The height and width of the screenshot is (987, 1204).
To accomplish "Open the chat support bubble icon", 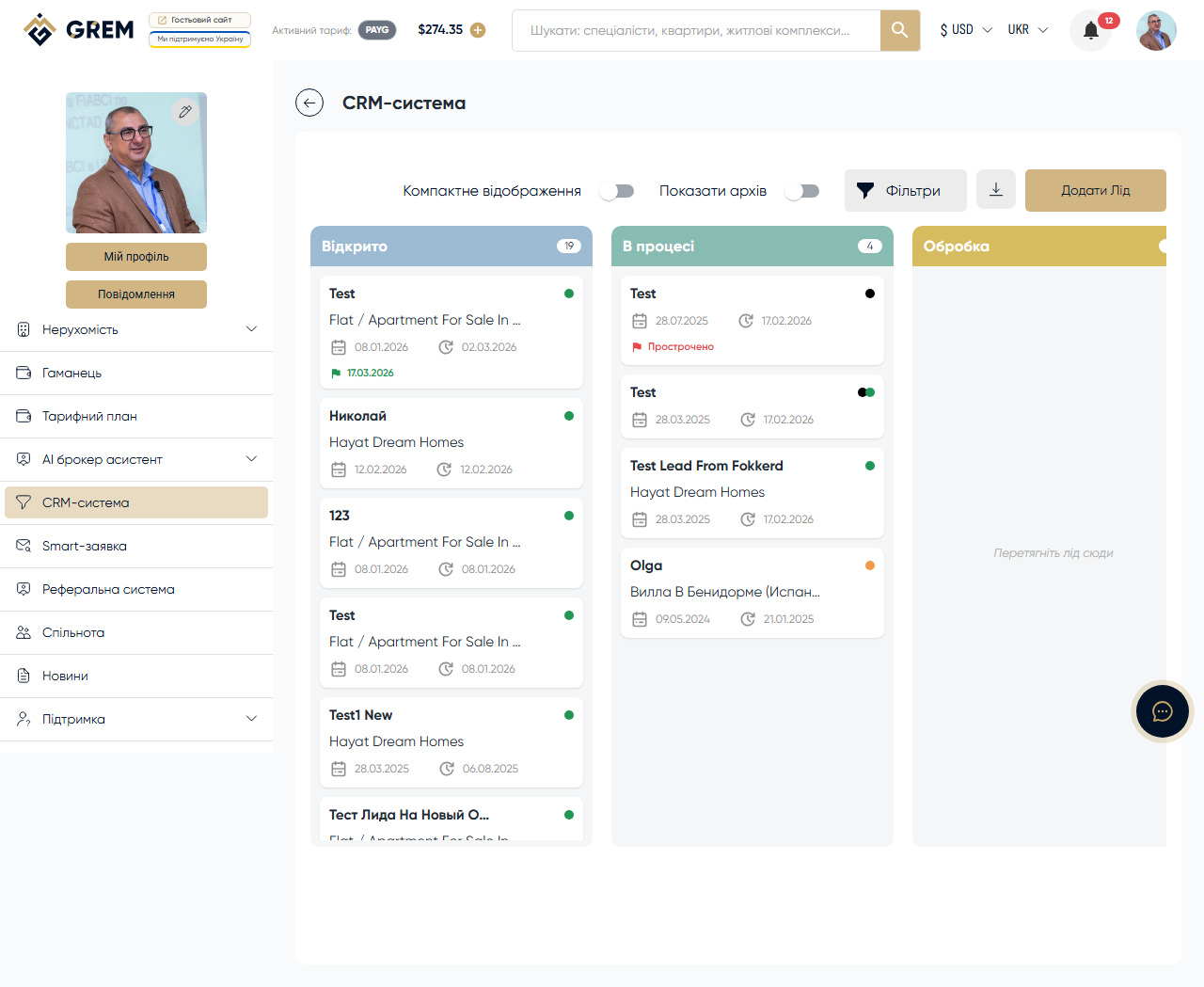I will click(x=1163, y=711).
